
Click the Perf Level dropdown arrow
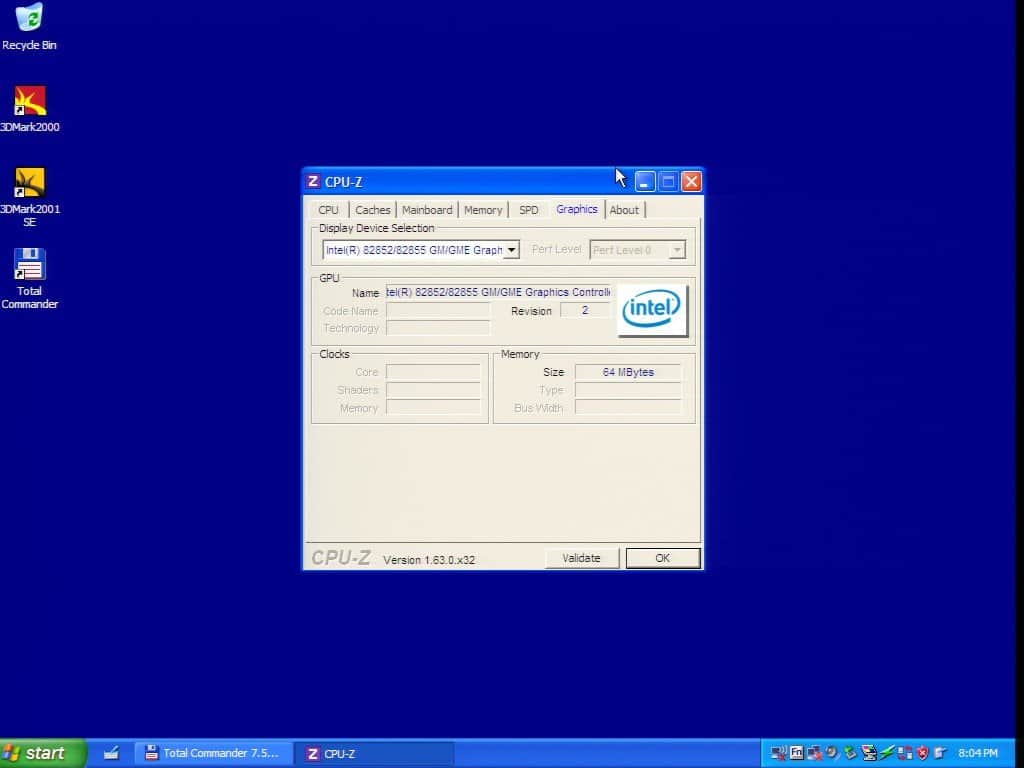click(677, 250)
